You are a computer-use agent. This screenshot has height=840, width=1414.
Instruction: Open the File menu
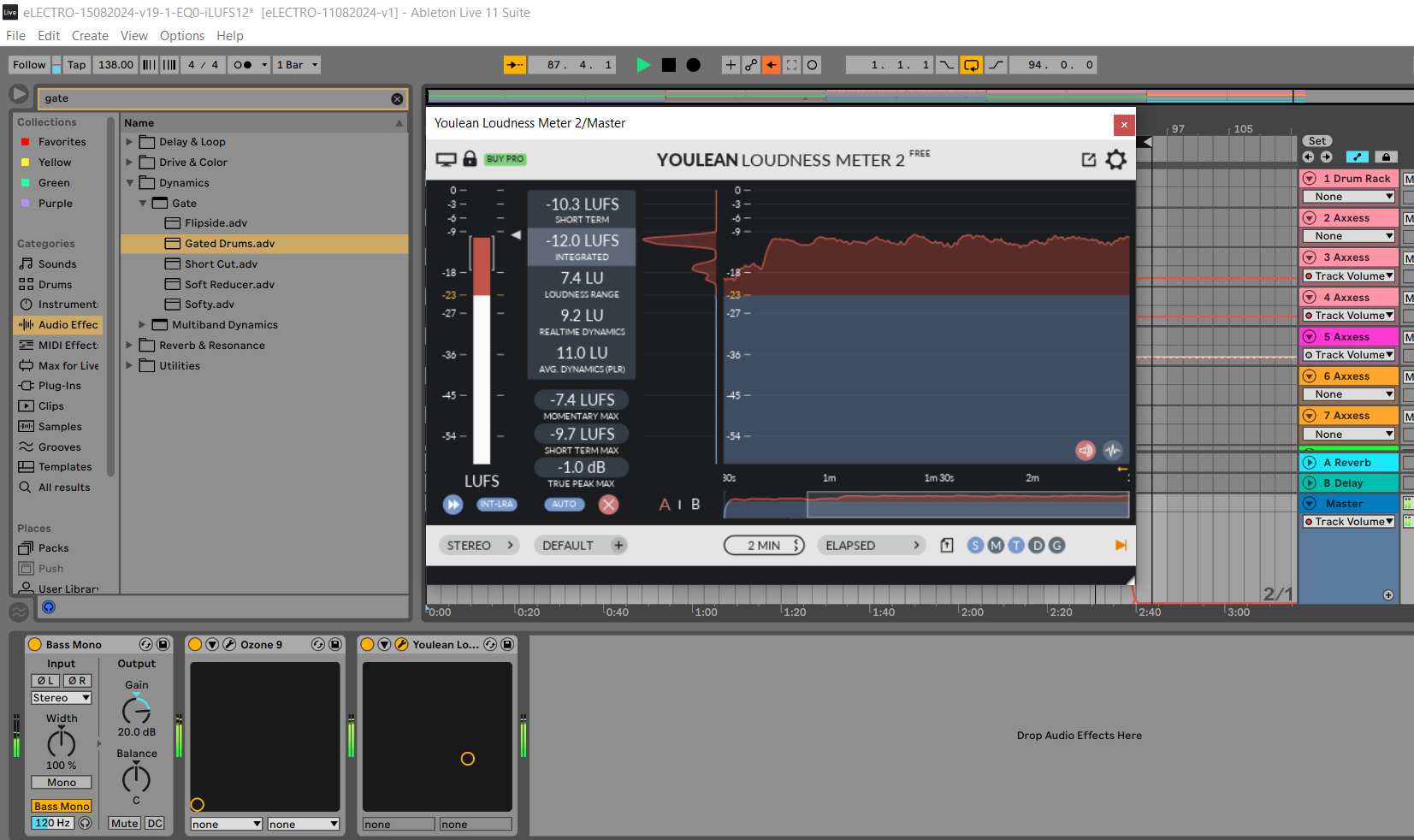tap(15, 36)
